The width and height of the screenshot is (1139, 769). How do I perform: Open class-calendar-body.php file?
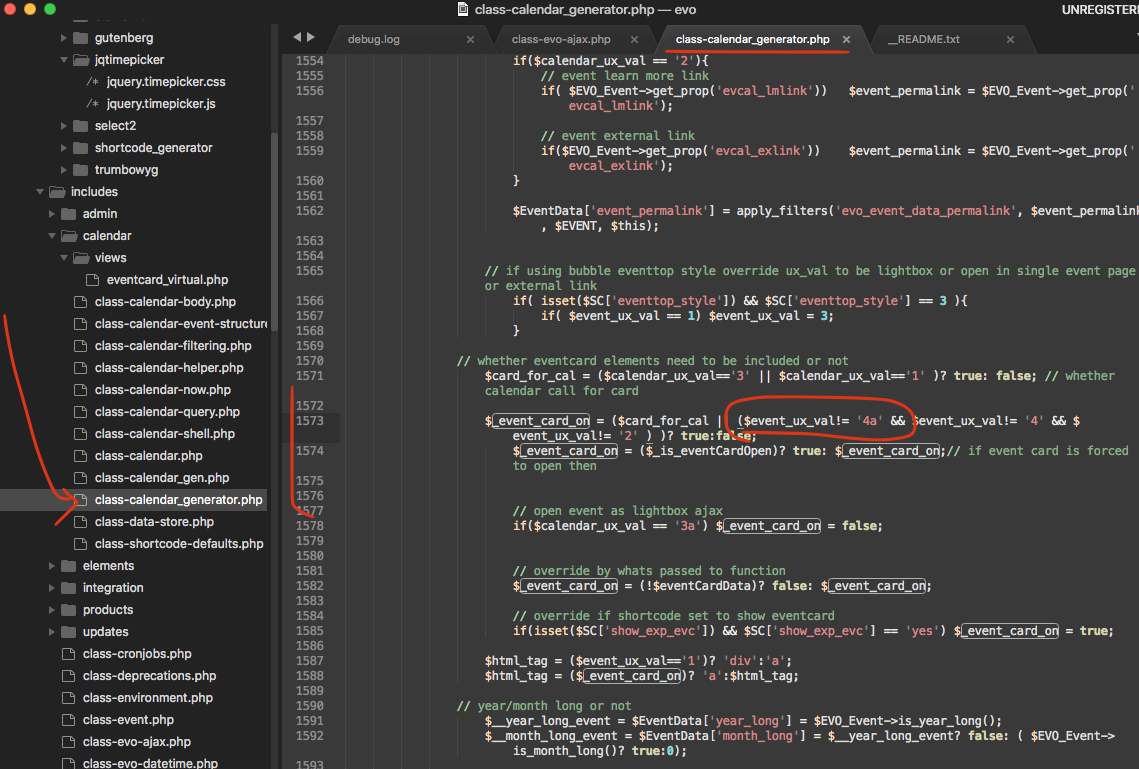point(165,302)
